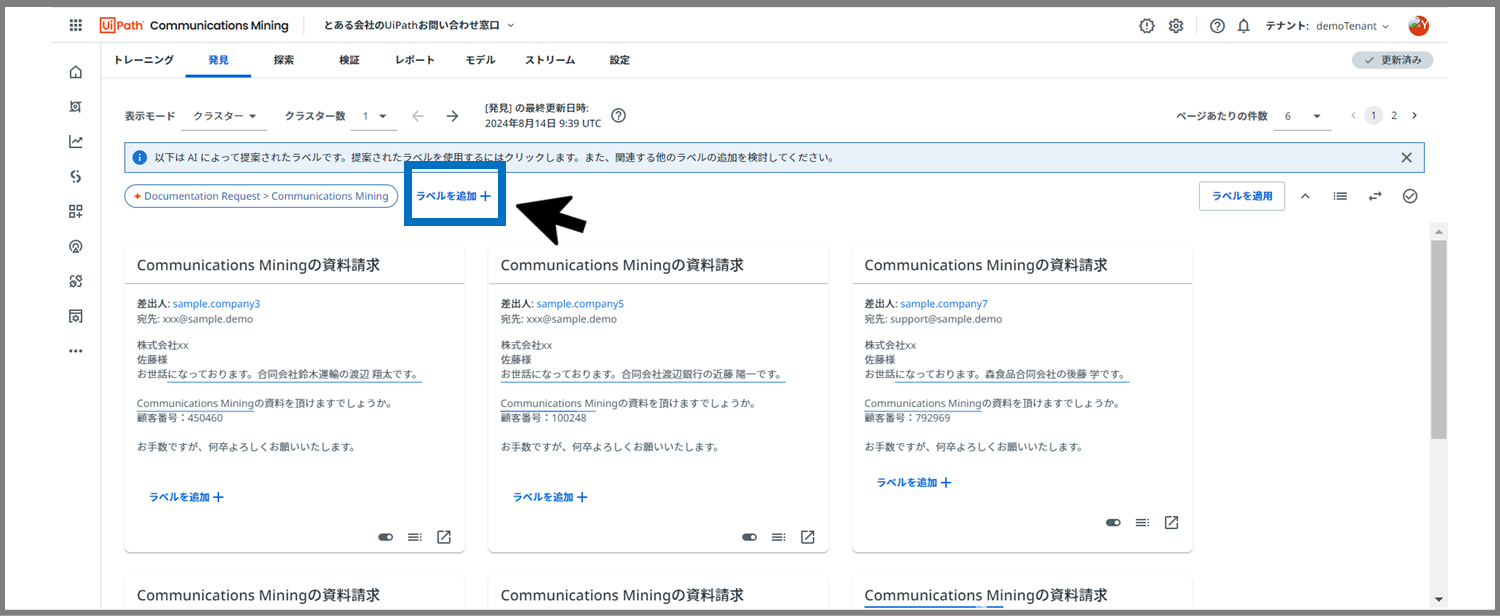This screenshot has width=1500, height=616.
Task: Click ラベルを追加 next to suggested label
Action: tap(453, 196)
